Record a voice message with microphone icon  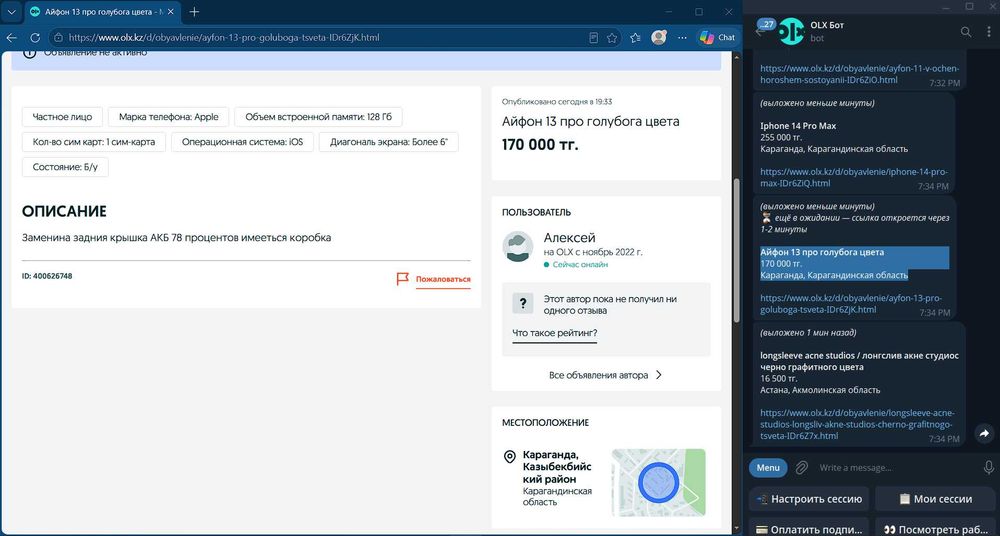point(988,468)
